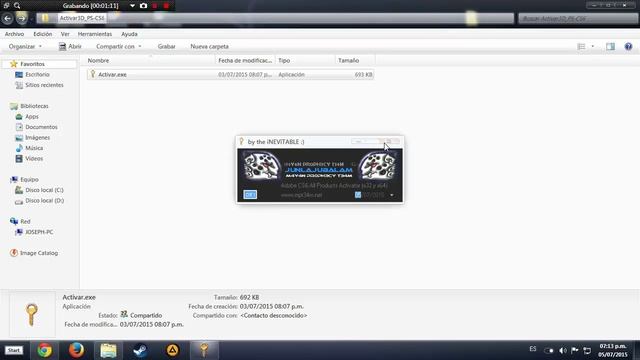Click the key app icon on the taskbar
This screenshot has width=640, height=360.
click(x=204, y=350)
